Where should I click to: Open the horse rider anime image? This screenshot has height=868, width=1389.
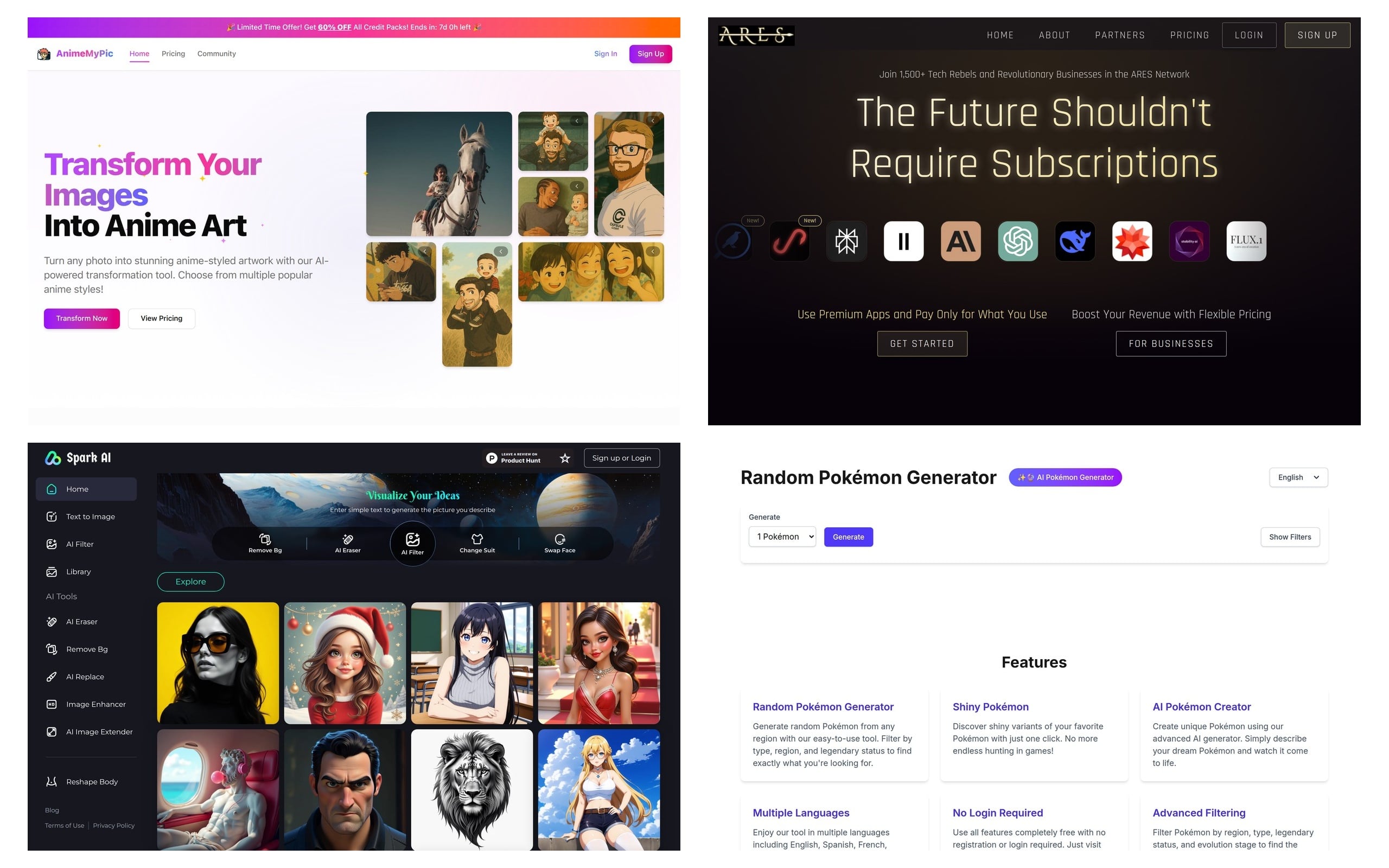[x=439, y=174]
